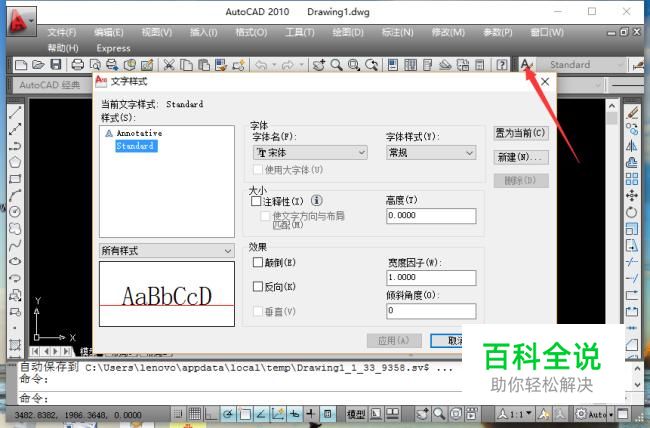Screen dimensions: 650x428
Task: Click the 应用(A) button
Action: click(394, 341)
